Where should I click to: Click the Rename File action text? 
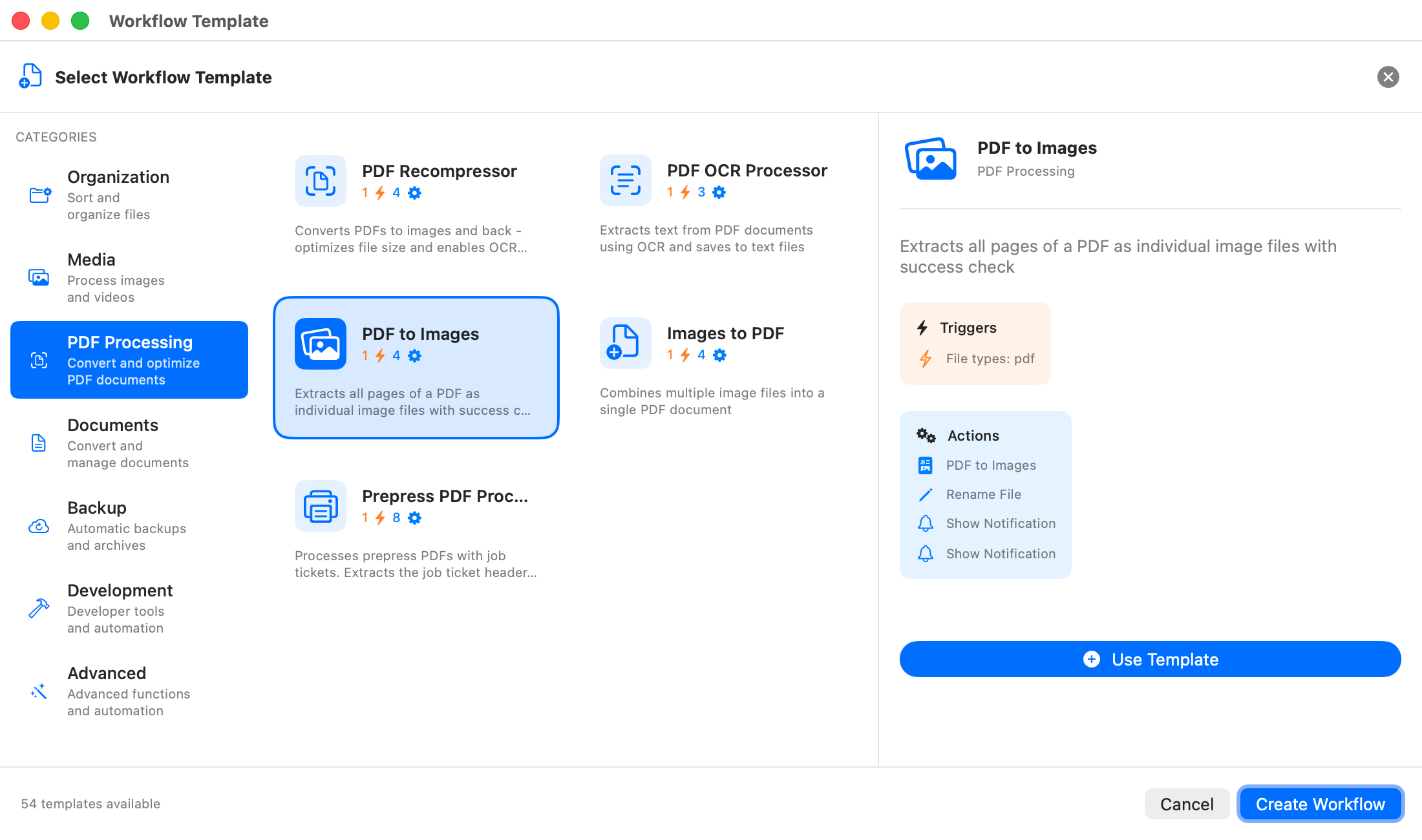pyautogui.click(x=984, y=494)
